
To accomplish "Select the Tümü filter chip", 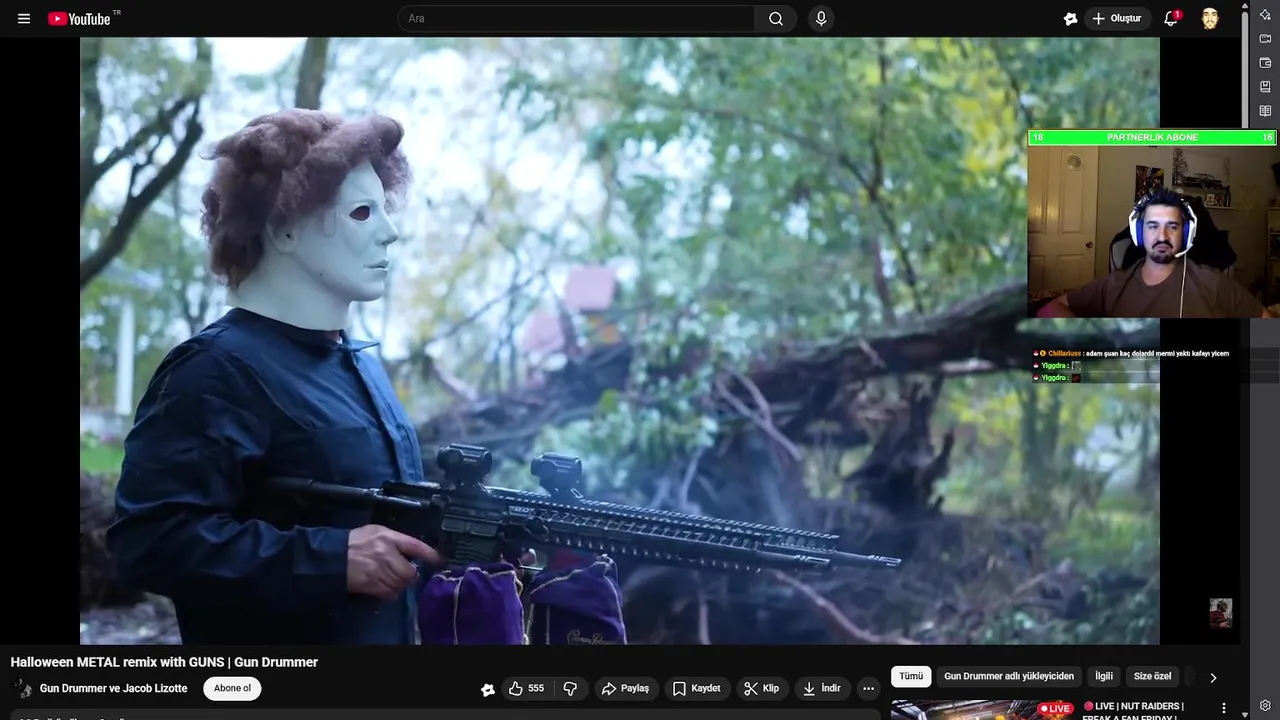I will [911, 676].
